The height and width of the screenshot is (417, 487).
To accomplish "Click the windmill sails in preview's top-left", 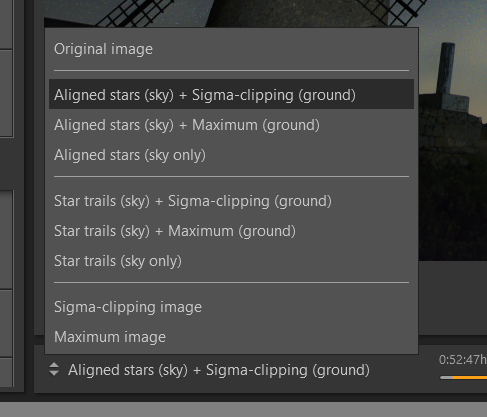I will (135, 13).
